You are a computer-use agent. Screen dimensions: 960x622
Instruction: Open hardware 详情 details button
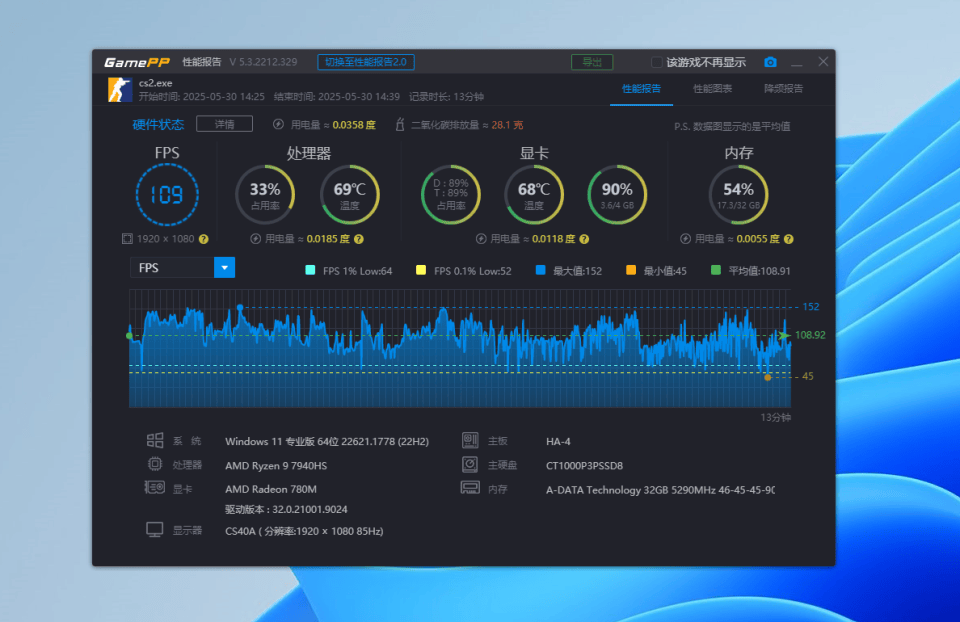(x=225, y=124)
